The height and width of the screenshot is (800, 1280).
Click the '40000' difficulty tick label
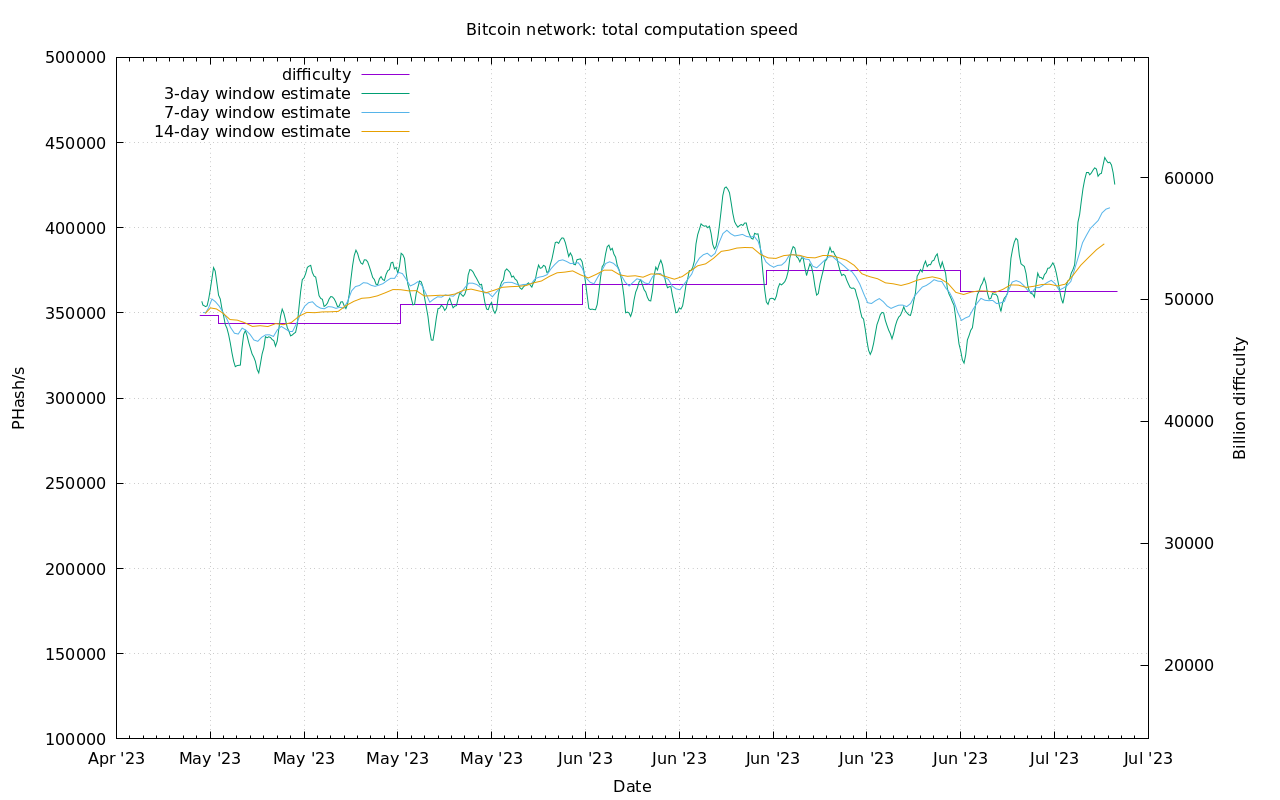pyautogui.click(x=1188, y=422)
